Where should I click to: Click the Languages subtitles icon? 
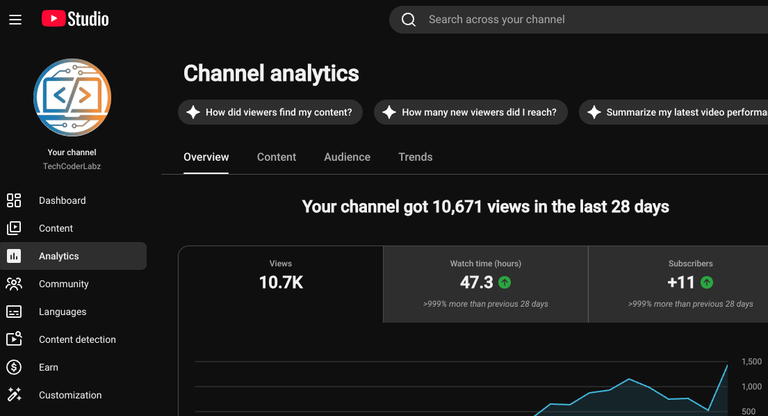pyautogui.click(x=14, y=312)
